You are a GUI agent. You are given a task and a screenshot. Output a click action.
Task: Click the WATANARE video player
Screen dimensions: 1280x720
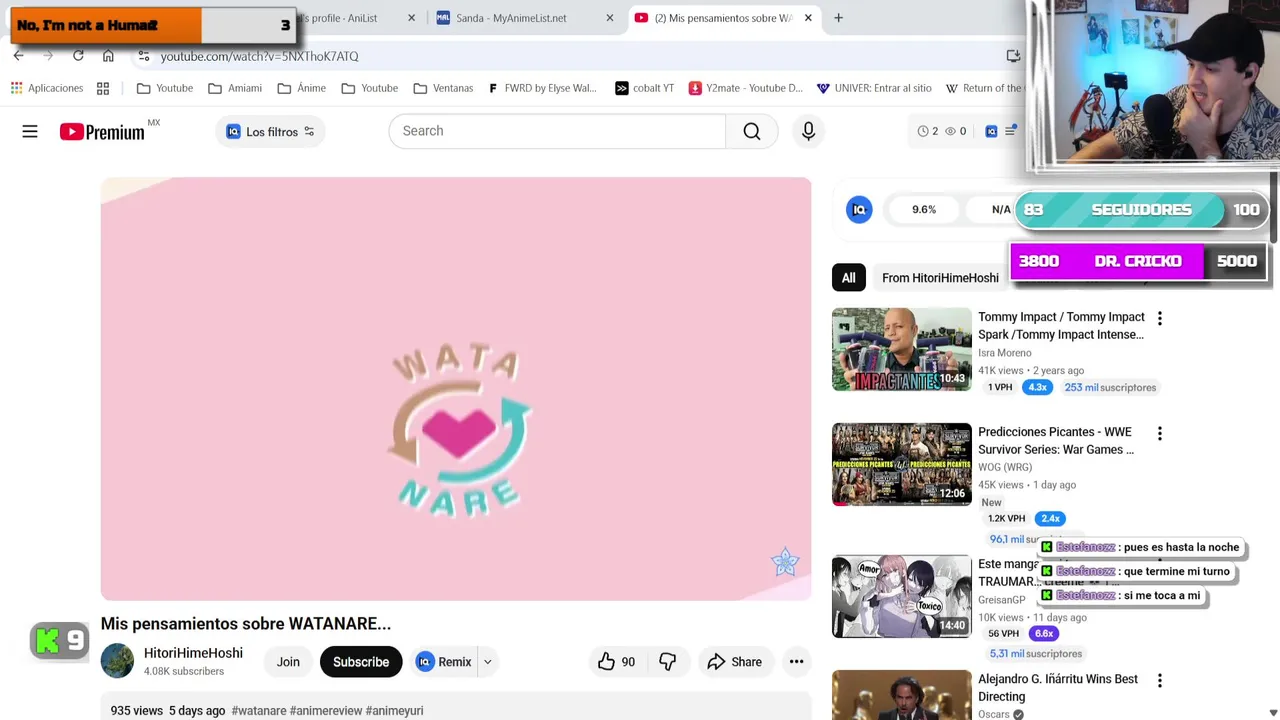tap(456, 389)
